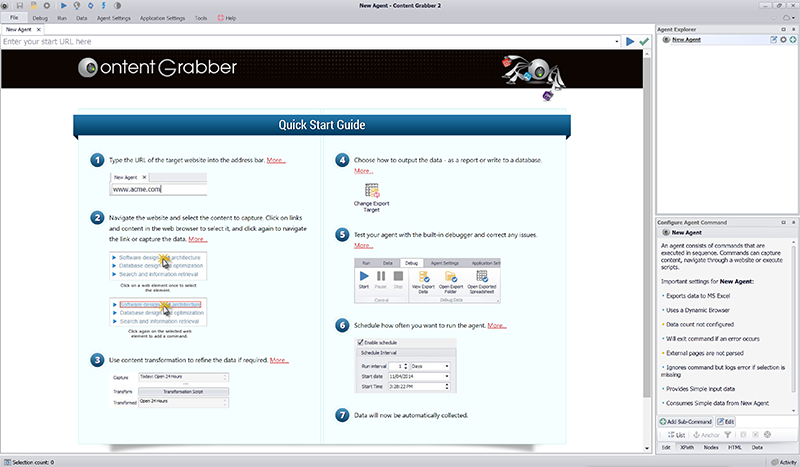Click the Selection count icon in status bar

(7, 462)
